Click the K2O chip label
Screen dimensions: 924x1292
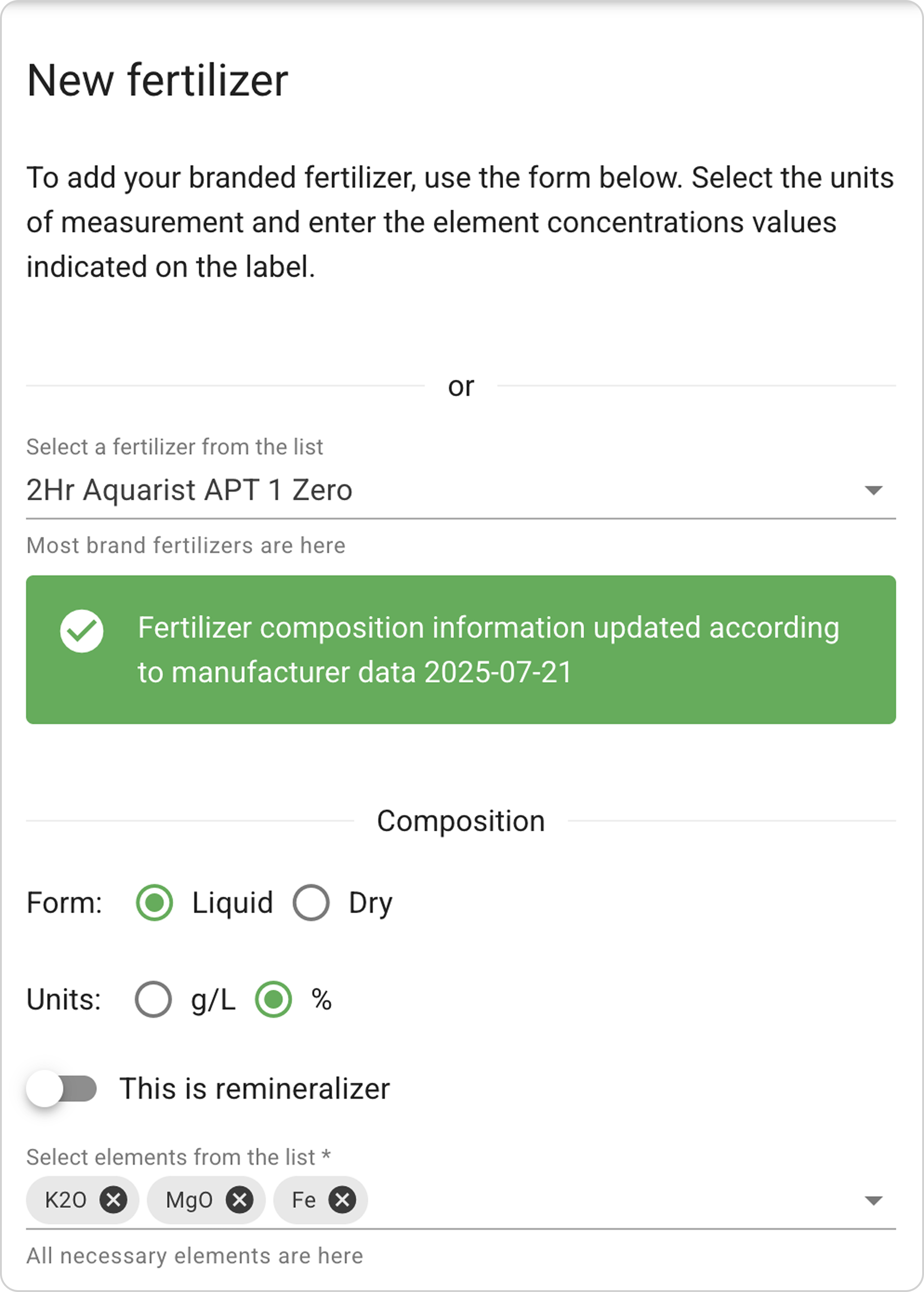pyautogui.click(x=66, y=1200)
